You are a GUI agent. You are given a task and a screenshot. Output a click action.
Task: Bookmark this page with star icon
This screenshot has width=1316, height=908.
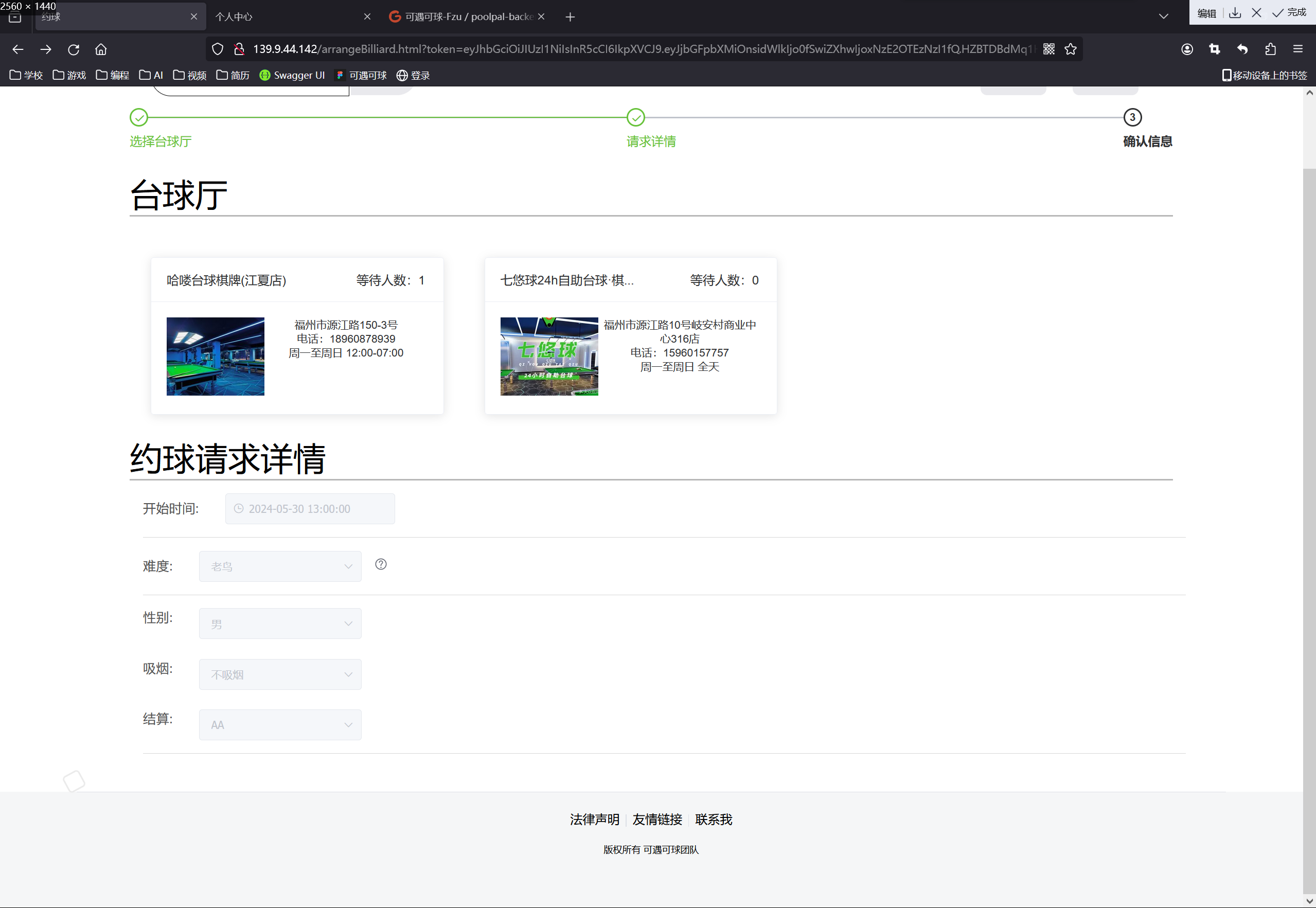pyautogui.click(x=1070, y=49)
